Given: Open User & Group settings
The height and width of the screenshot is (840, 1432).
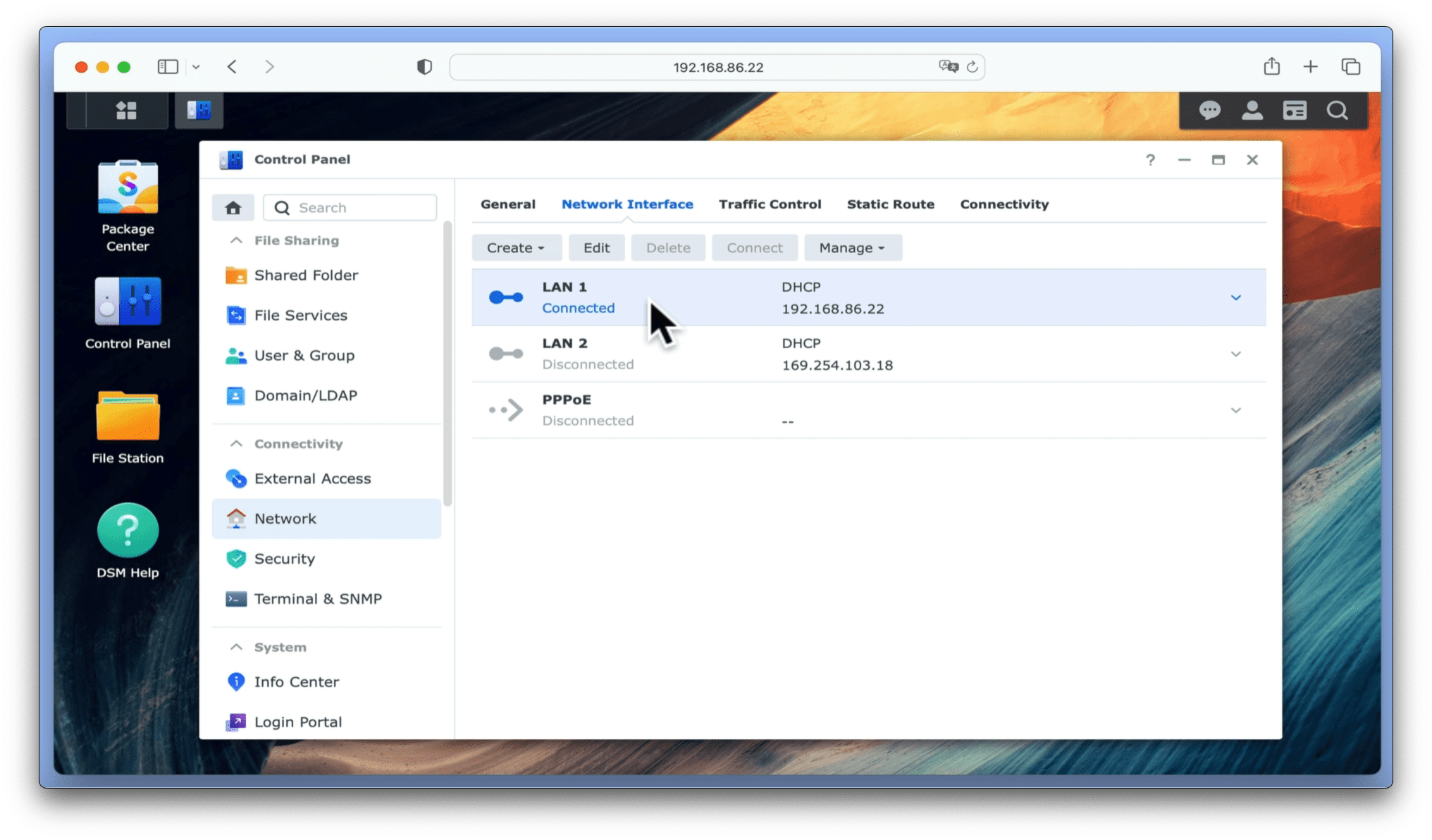Looking at the screenshot, I should pyautogui.click(x=327, y=356).
